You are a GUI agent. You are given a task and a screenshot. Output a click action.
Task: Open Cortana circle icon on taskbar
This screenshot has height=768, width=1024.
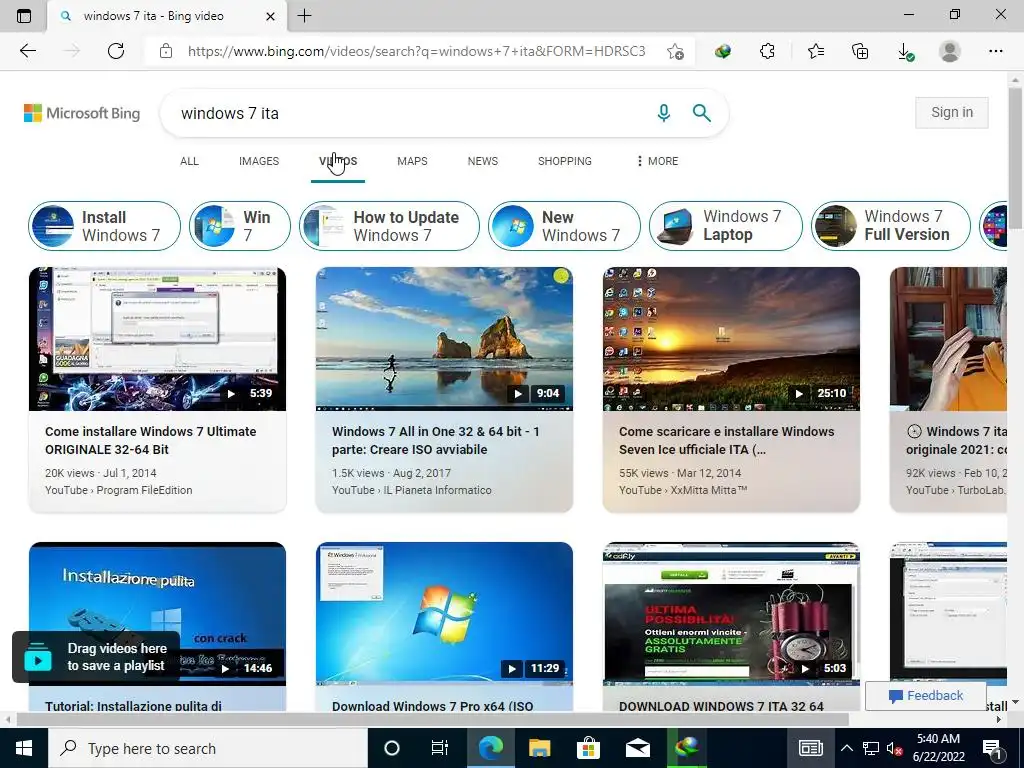tap(392, 748)
